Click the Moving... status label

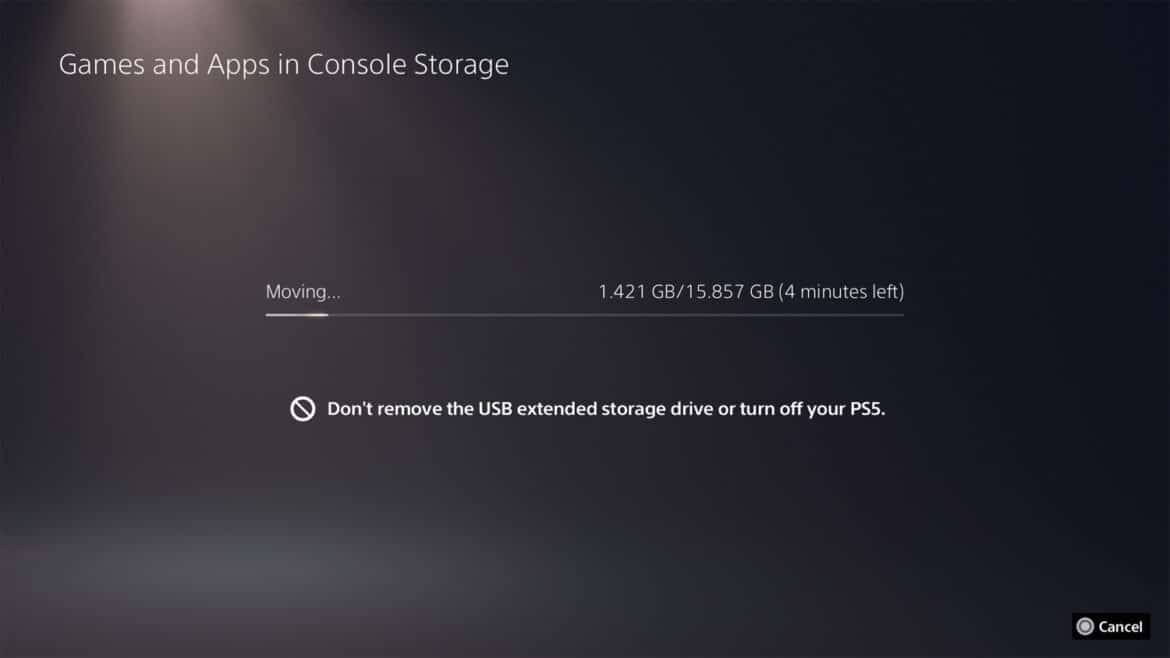point(303,292)
